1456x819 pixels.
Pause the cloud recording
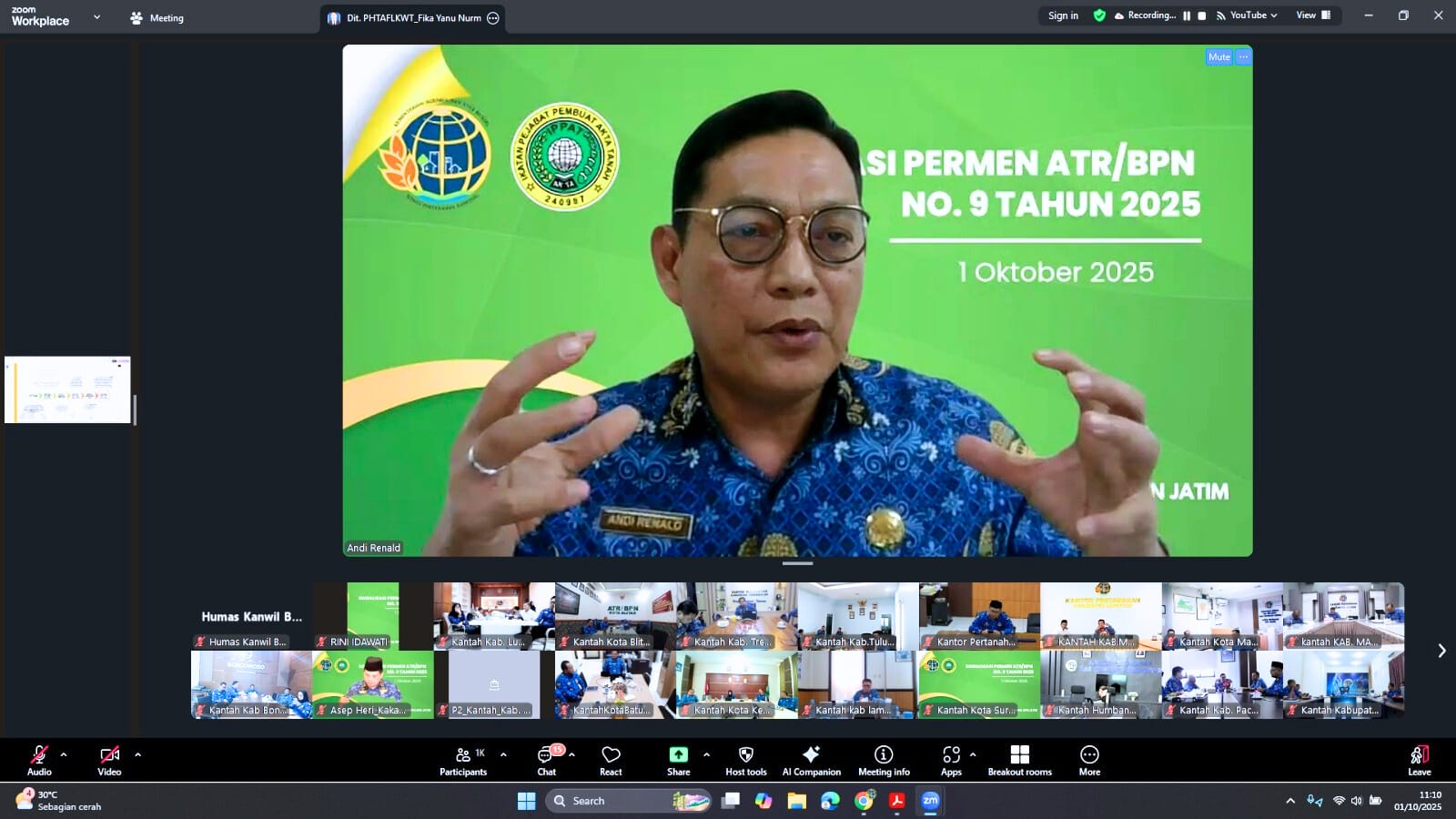coord(1188,15)
